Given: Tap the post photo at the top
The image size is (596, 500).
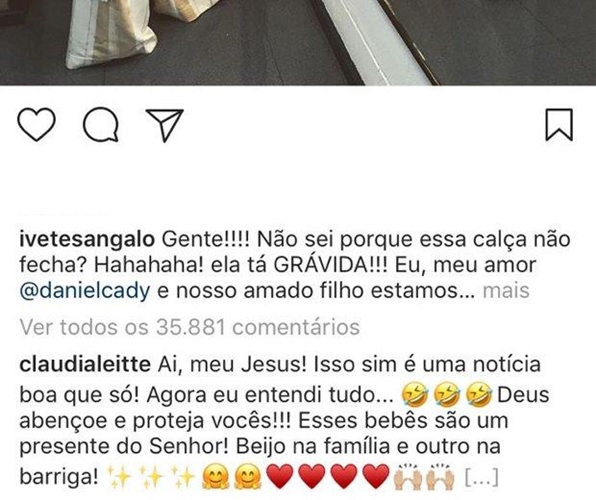Looking at the screenshot, I should (x=298, y=42).
